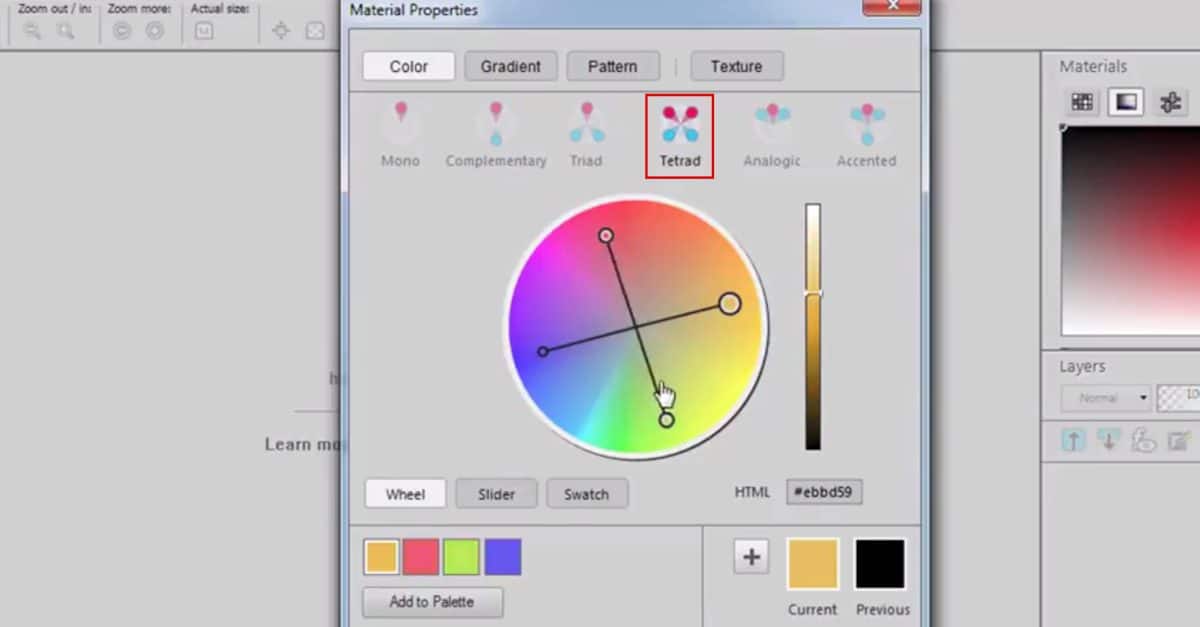Click the plus button next to Current color
This screenshot has height=627, width=1200.
point(751,556)
